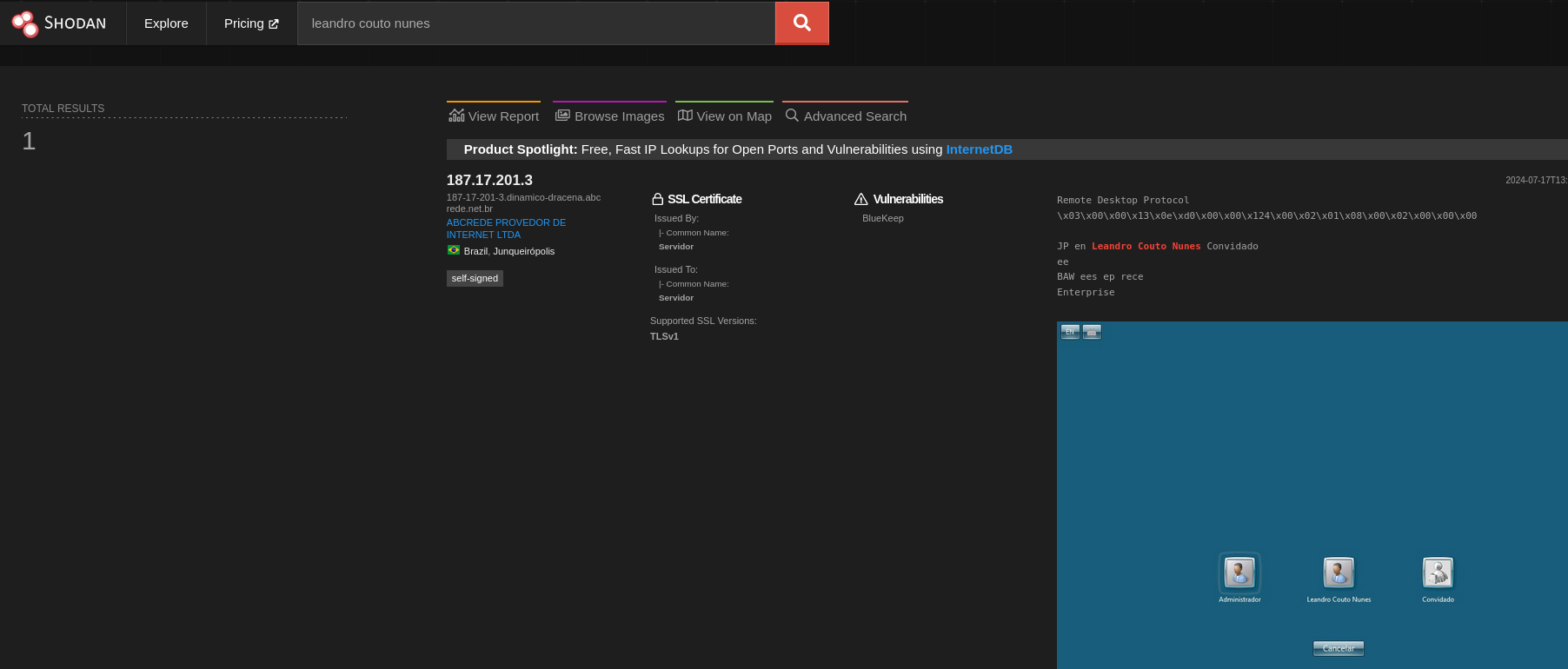Click the Cancelar button in RDP screenshot
Image resolution: width=1568 pixels, height=669 pixels.
(1339, 648)
